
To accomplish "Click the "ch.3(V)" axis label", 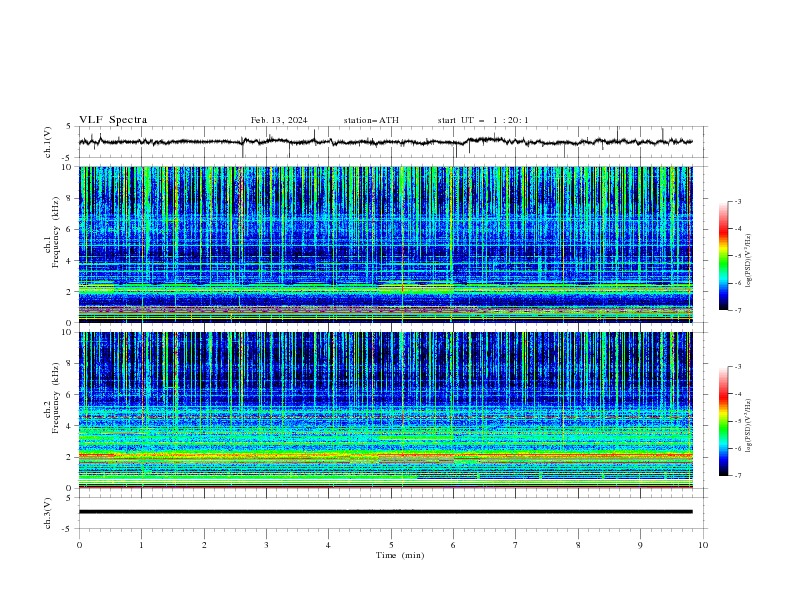I will coord(48,513).
